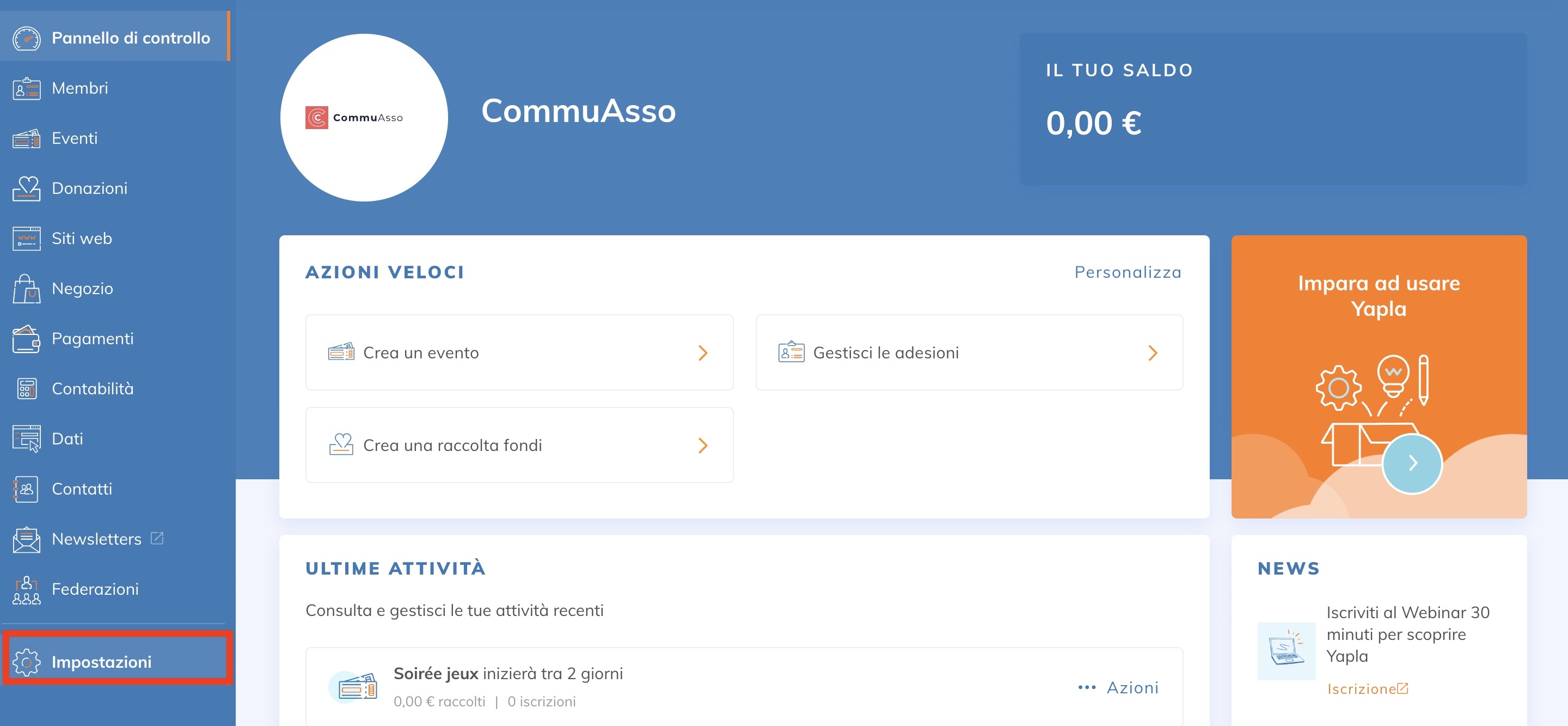Go to Dati in the sidebar

pos(67,438)
